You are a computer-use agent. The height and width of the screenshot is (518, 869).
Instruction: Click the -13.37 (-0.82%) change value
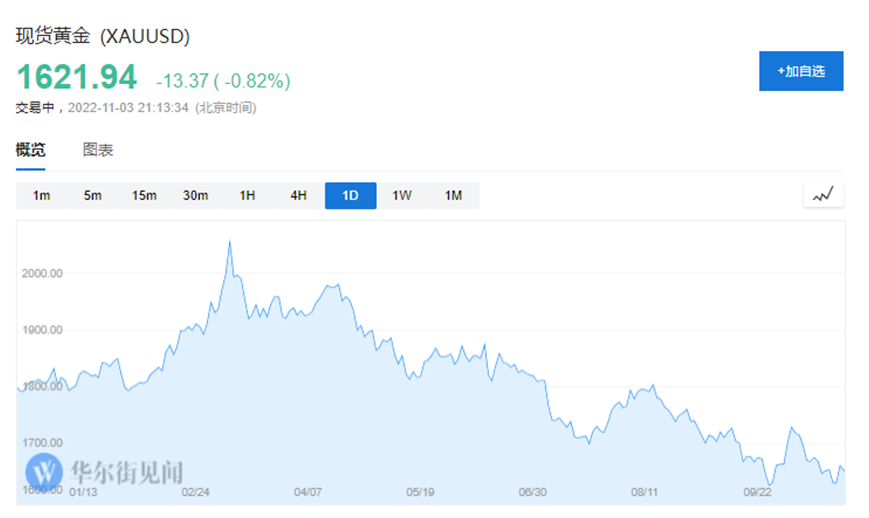click(x=223, y=80)
